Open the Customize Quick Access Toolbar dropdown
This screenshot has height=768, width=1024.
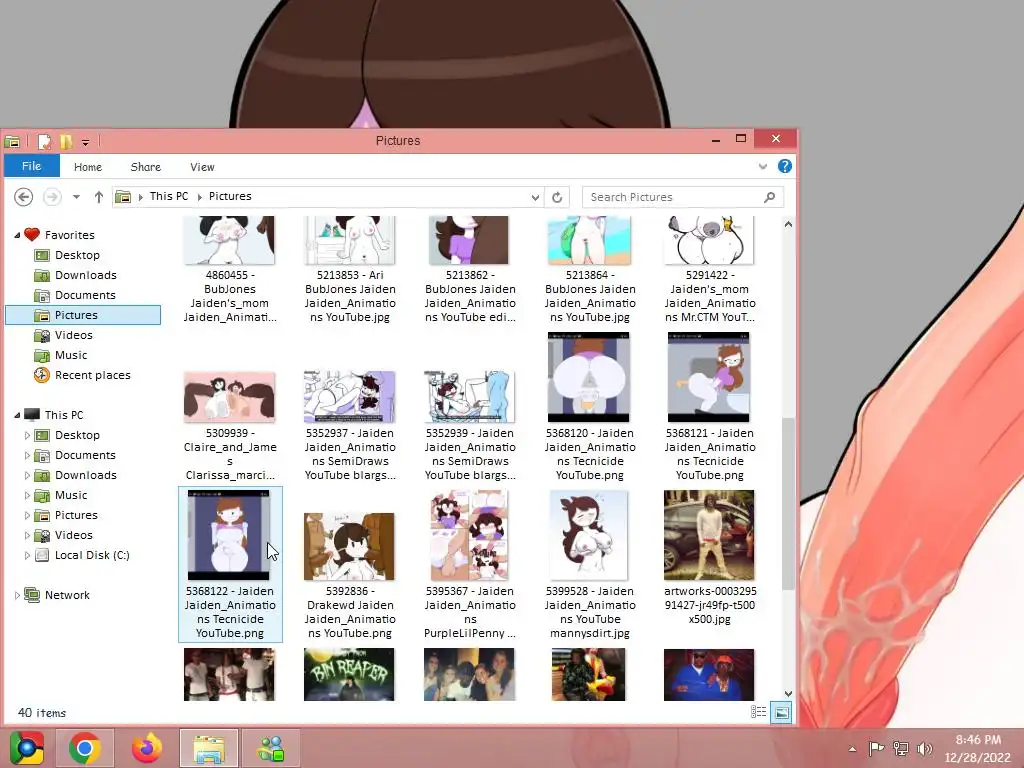(x=86, y=142)
